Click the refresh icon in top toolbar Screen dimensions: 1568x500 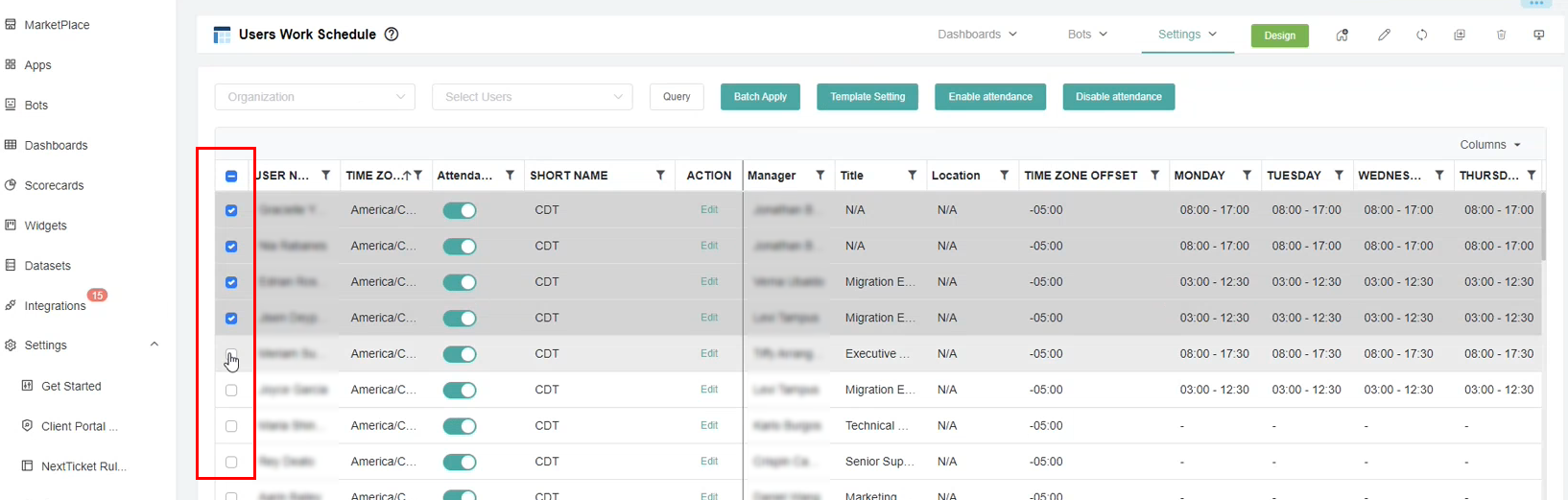click(x=1422, y=35)
